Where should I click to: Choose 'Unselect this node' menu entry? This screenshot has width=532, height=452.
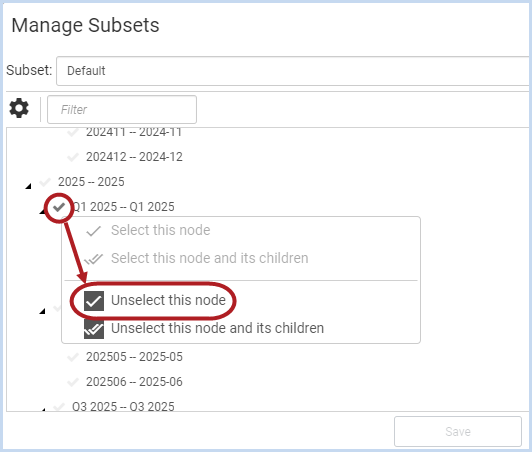click(x=168, y=300)
